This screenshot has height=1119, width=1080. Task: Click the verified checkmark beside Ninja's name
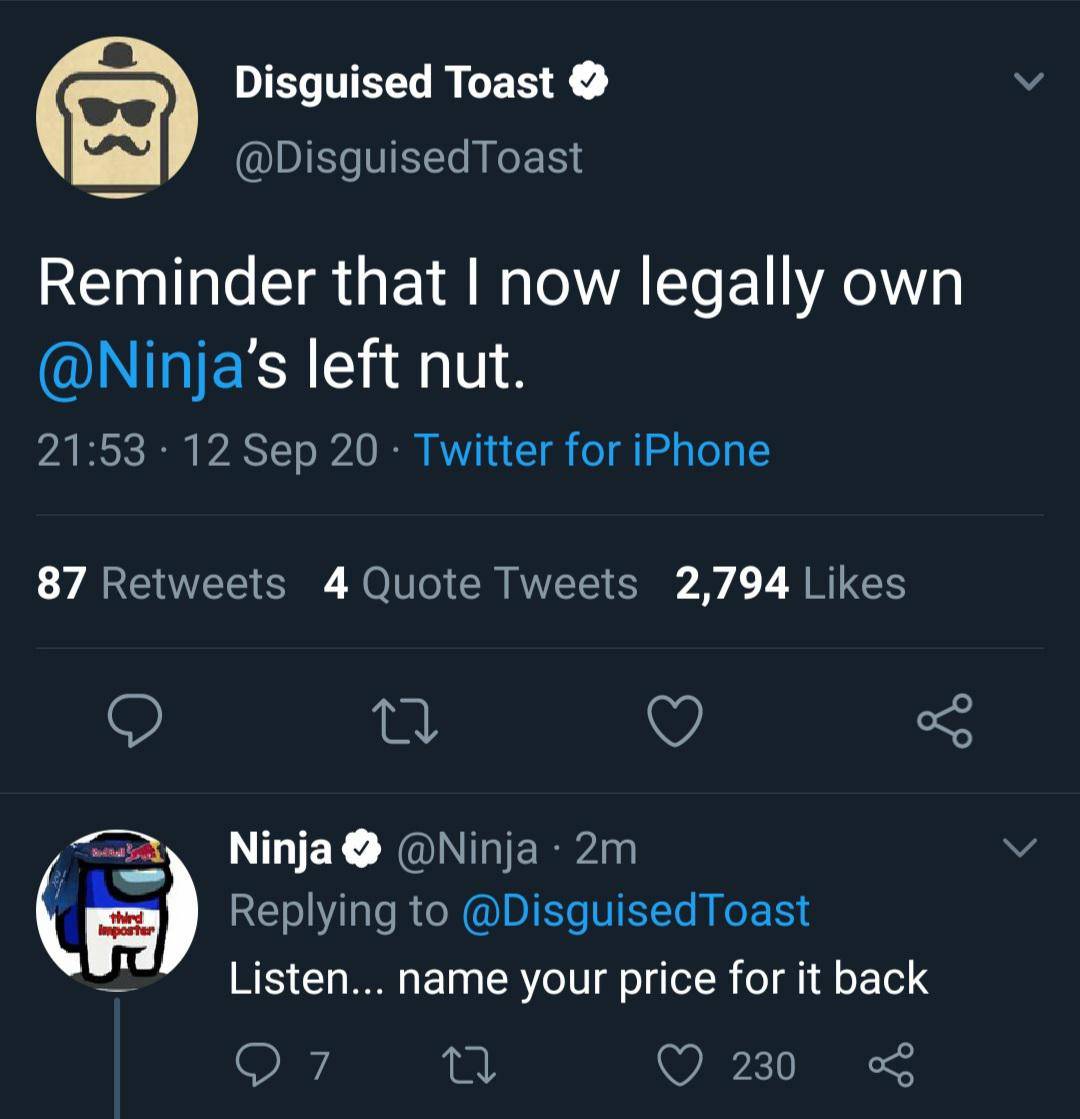359,848
